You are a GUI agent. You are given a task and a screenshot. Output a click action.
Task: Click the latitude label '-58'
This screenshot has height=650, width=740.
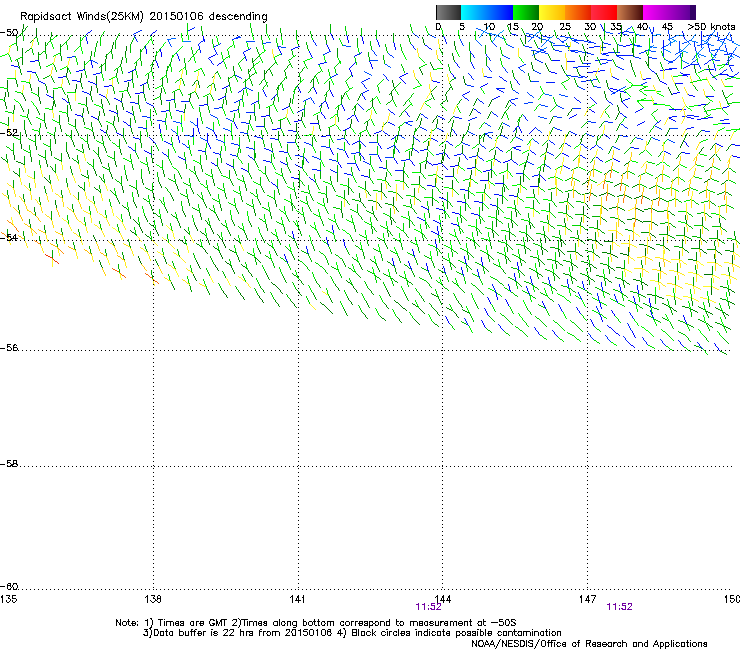9,464
